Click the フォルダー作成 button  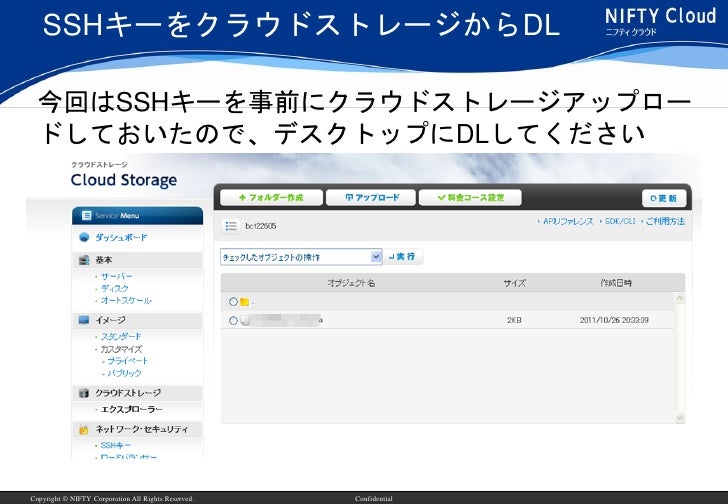(271, 198)
